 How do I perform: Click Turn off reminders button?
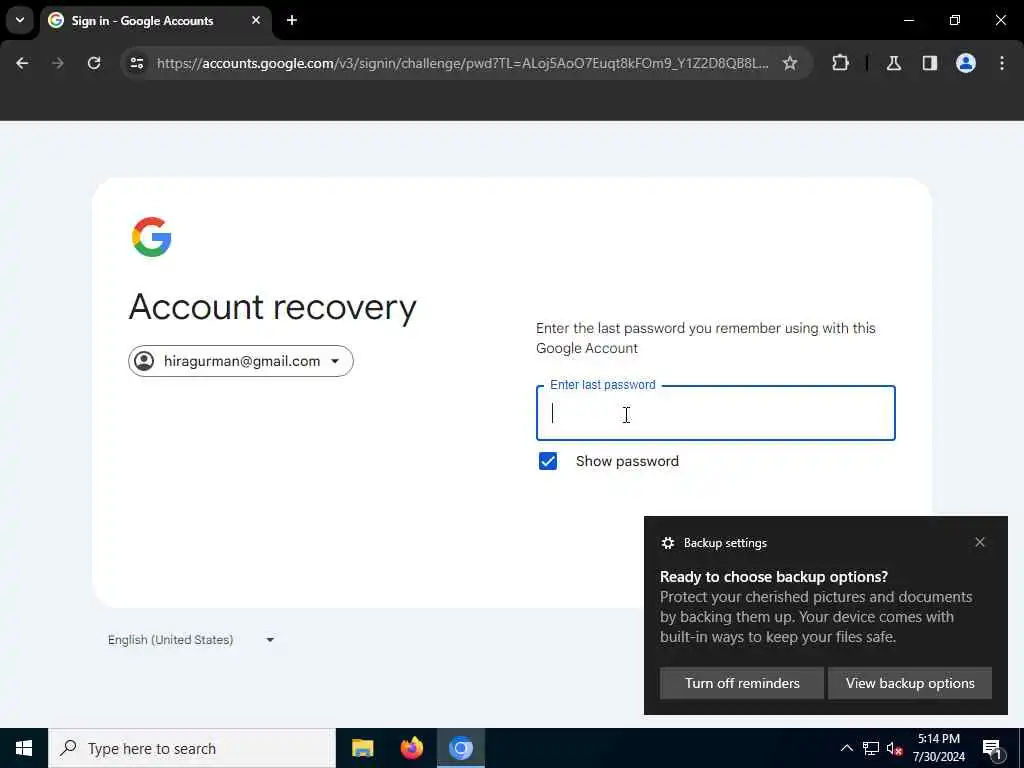click(x=742, y=683)
